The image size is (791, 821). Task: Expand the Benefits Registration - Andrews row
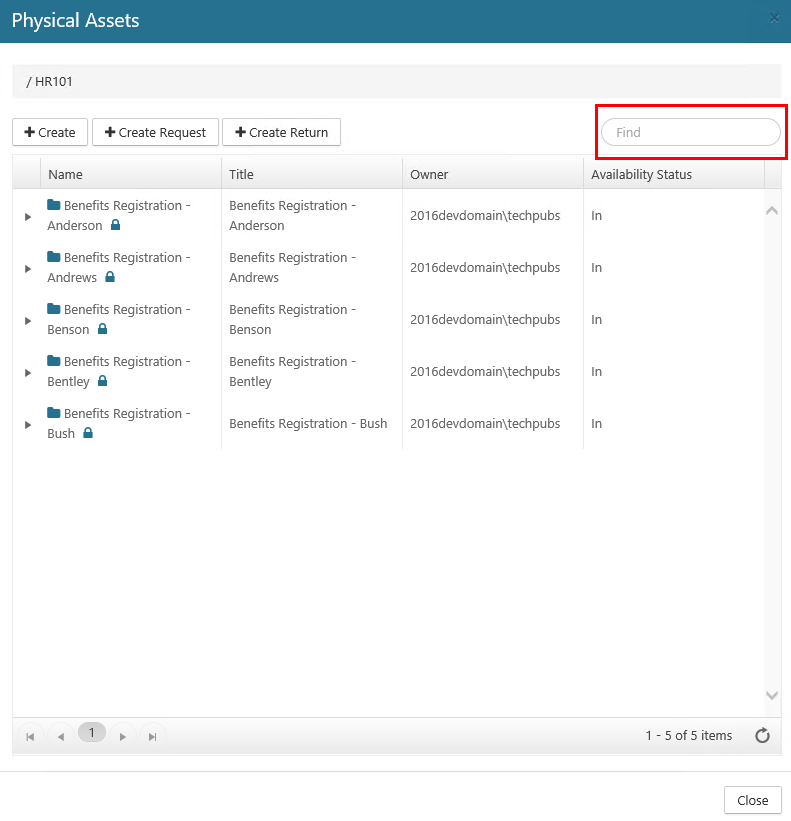point(28,268)
